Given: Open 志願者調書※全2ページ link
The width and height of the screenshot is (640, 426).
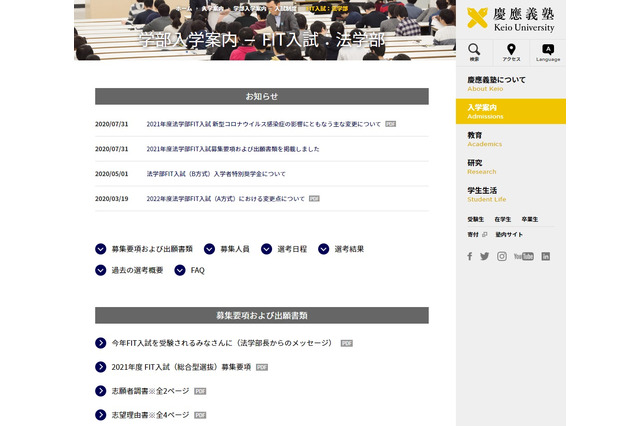Looking at the screenshot, I should point(150,391).
